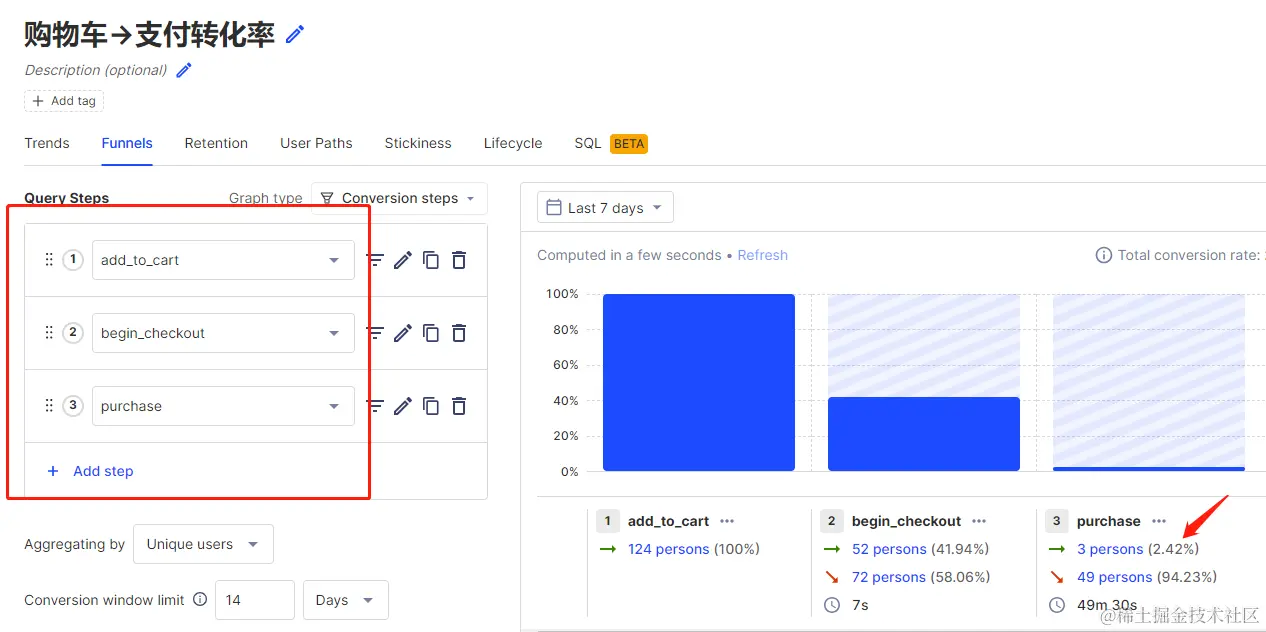This screenshot has height=632, width=1266.
Task: Duplicate the purchase step
Action: [x=431, y=406]
